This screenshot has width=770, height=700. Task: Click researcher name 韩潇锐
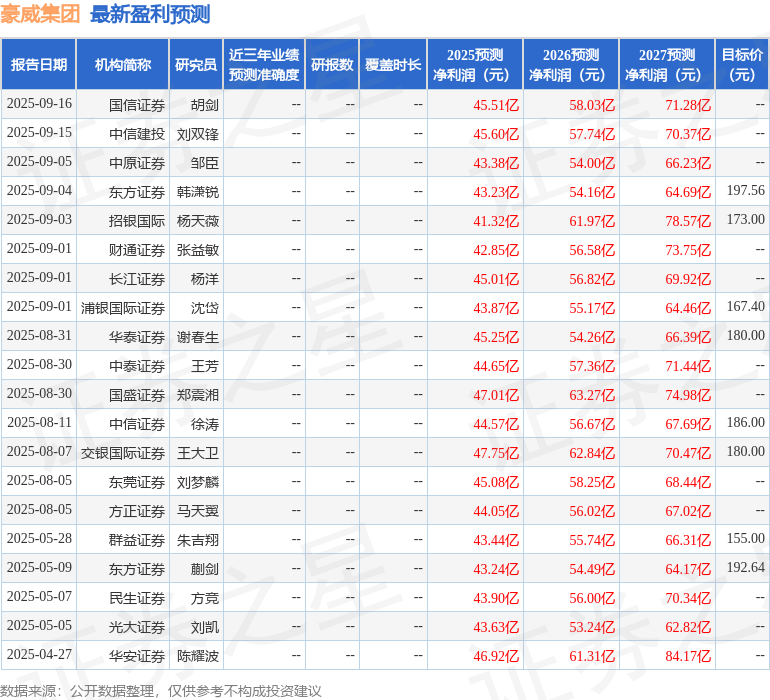coord(198,192)
